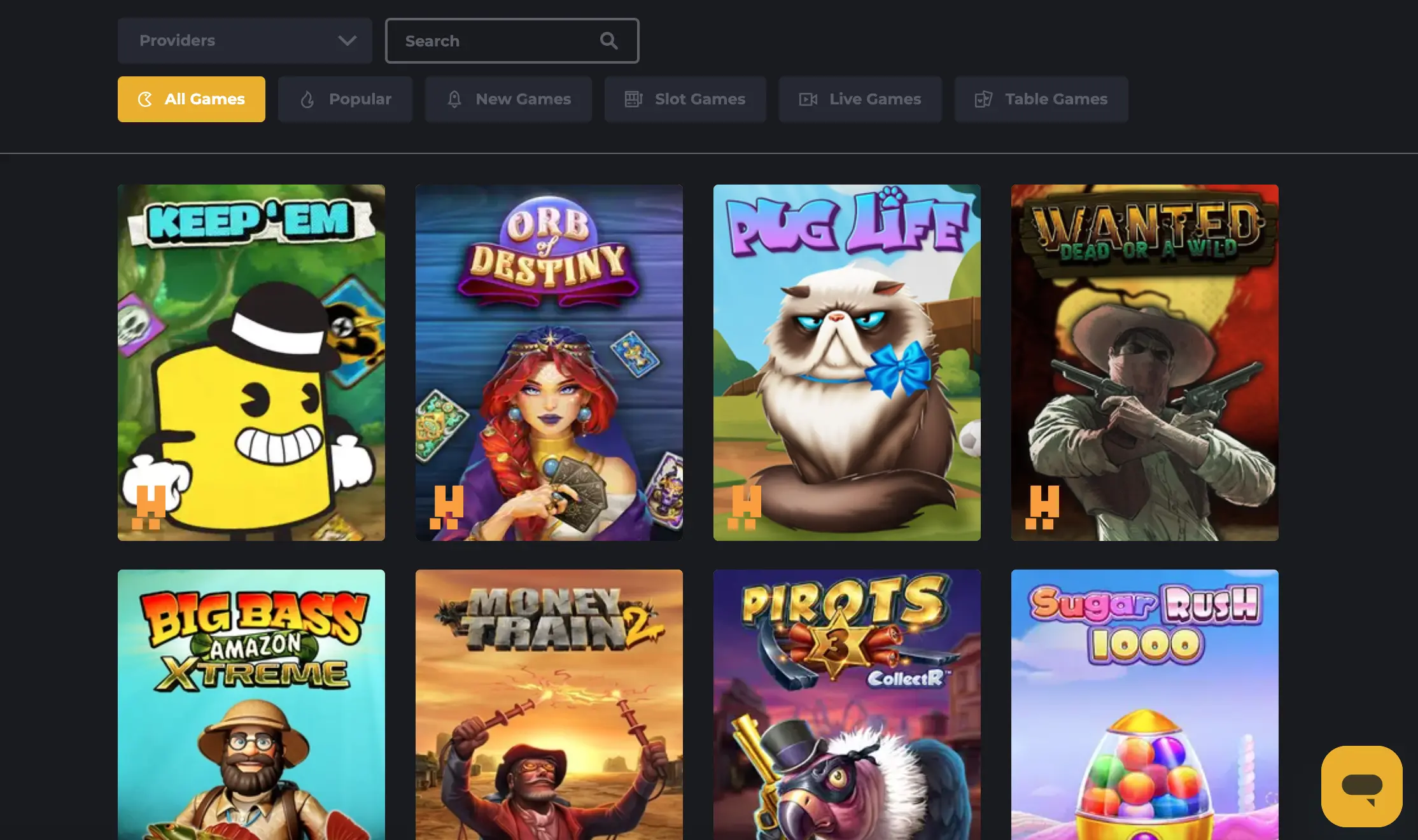Open Big Bass Amazon Xtreme game
Screen dimensions: 1418x840
pos(251,704)
